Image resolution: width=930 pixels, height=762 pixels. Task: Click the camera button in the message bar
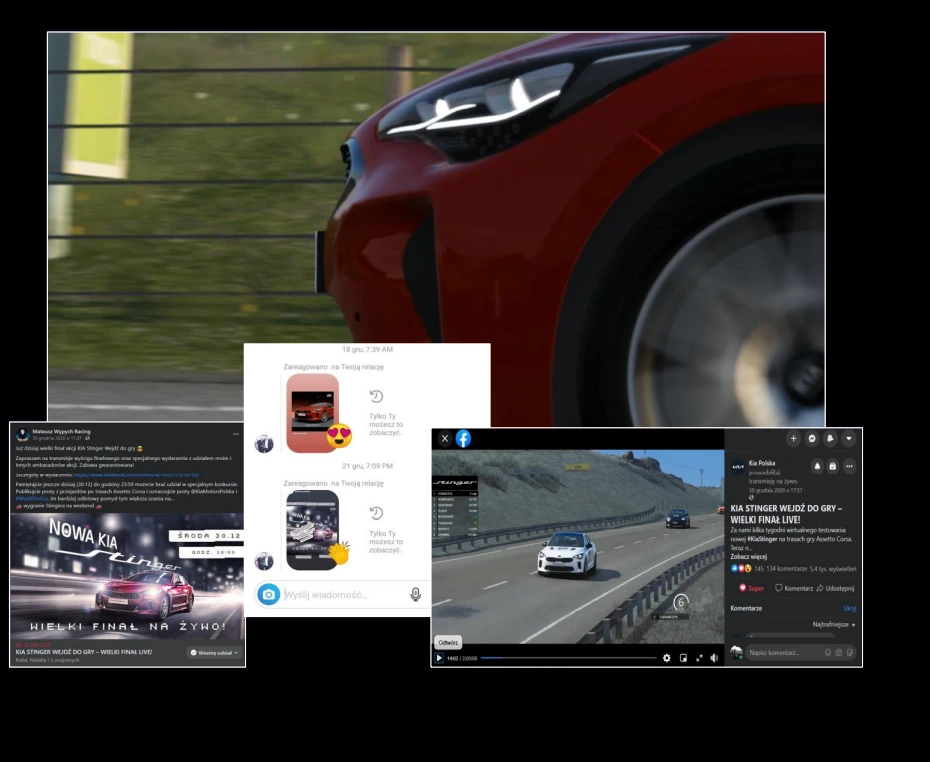(269, 594)
